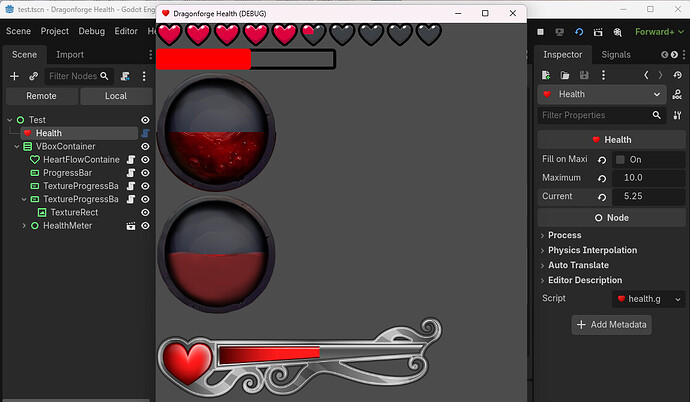This screenshot has width=690, height=402.
Task: Open script icon on HeartFlowContainer row
Action: point(131,160)
